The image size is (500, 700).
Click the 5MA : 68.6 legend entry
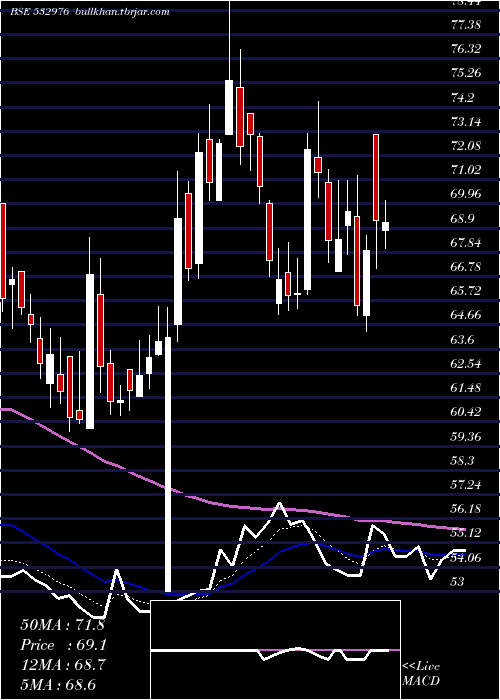[x=58, y=684]
